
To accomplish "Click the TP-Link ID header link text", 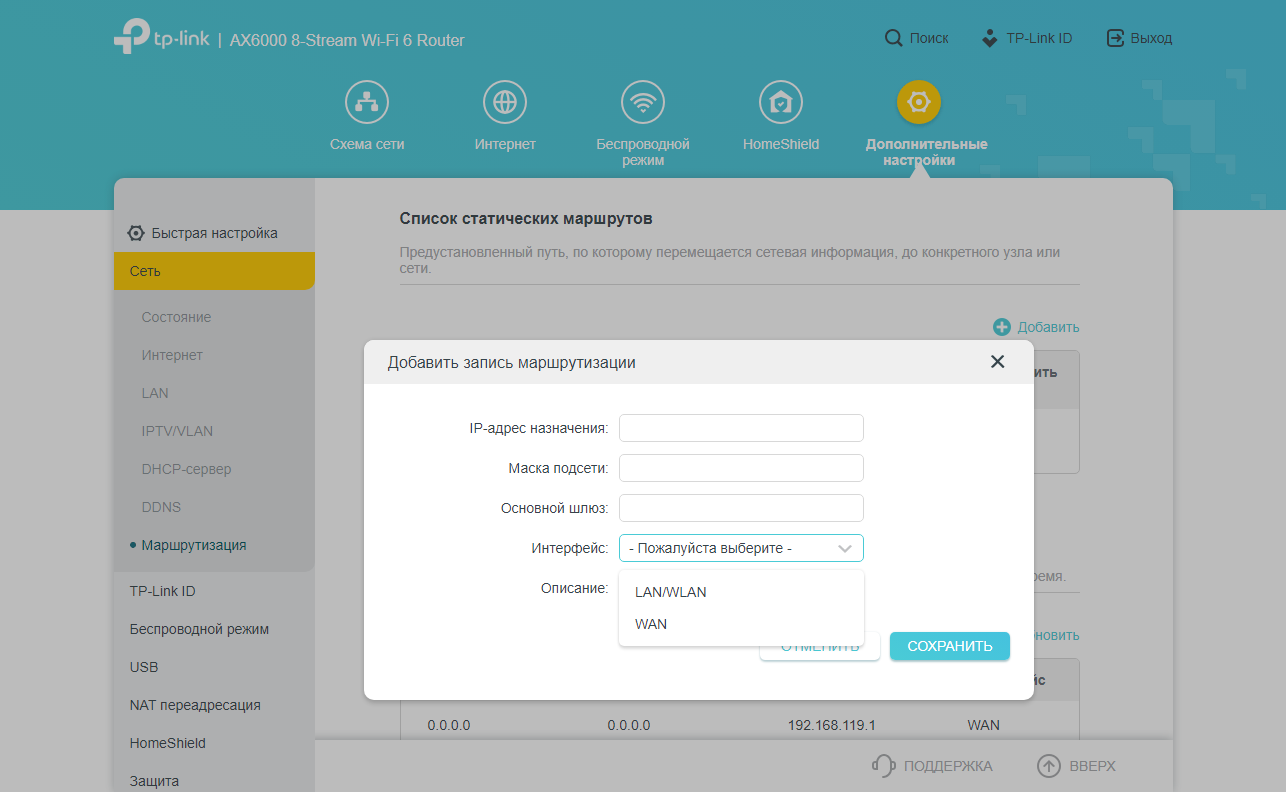I will click(x=1039, y=38).
